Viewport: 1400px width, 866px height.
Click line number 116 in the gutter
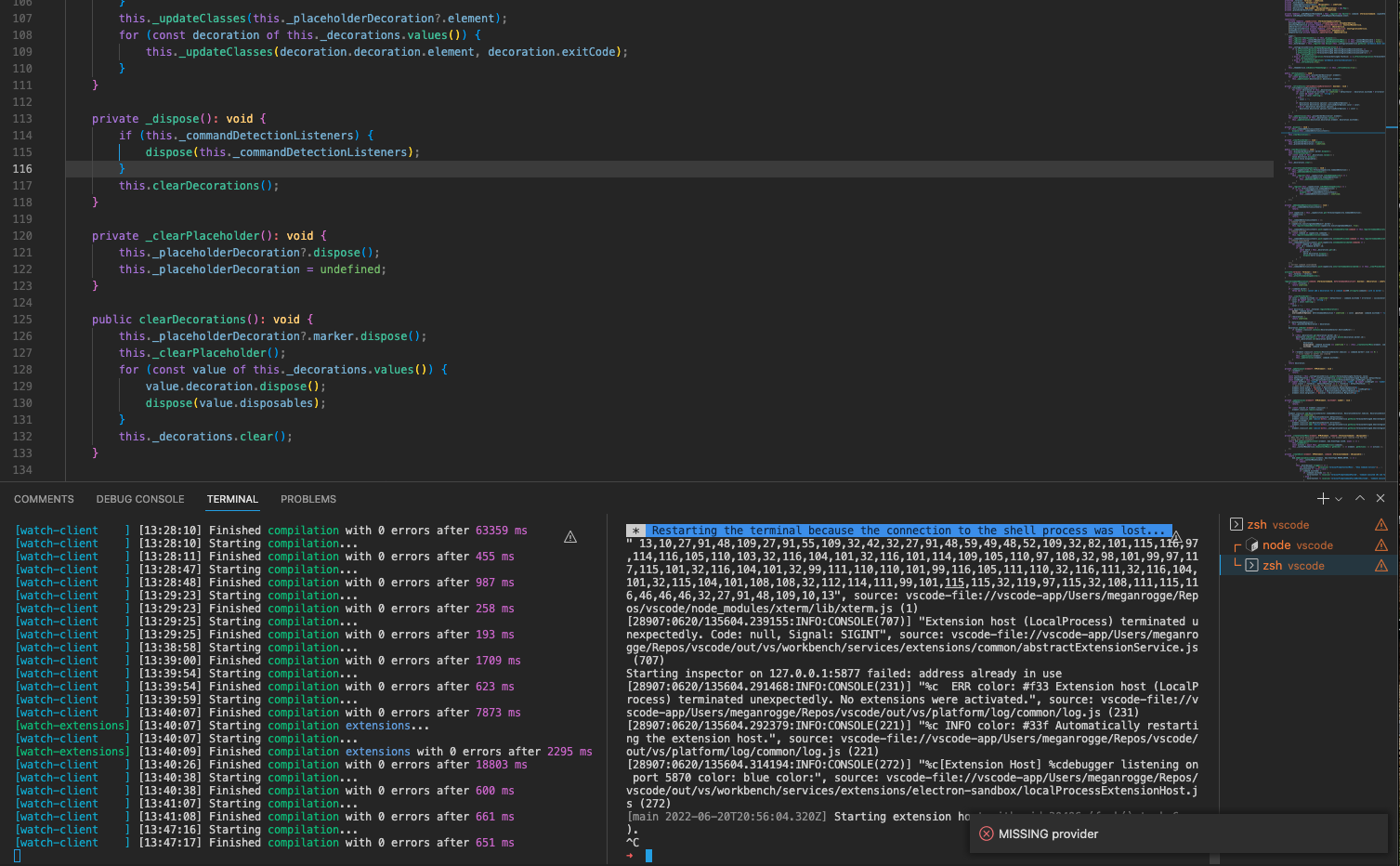22,169
